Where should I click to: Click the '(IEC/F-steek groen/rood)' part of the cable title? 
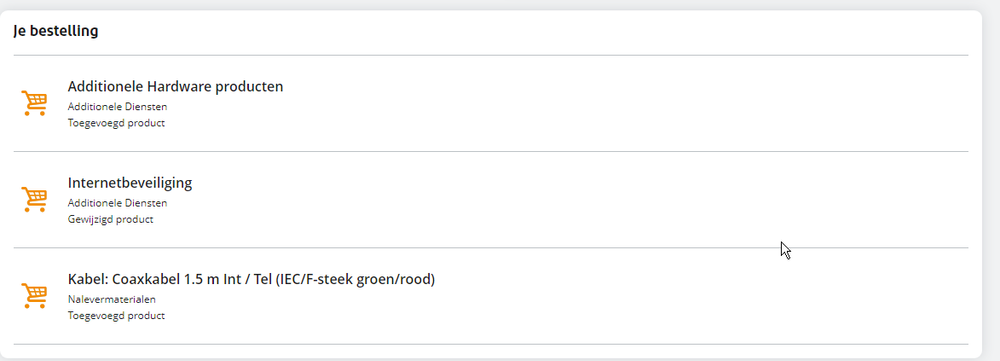[x=355, y=279]
